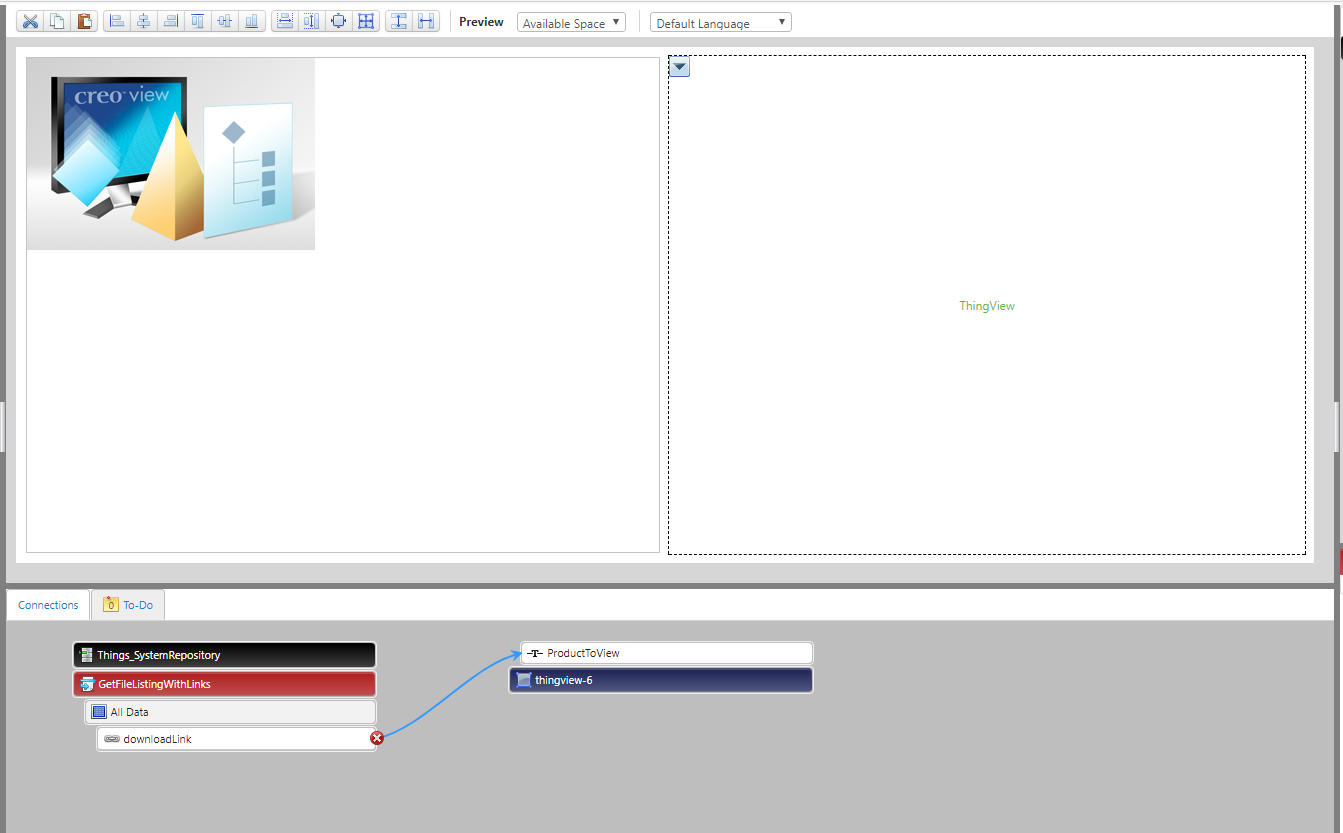Screen dimensions: 1343x833
Task: Click the Copy icon
Action: point(57,20)
